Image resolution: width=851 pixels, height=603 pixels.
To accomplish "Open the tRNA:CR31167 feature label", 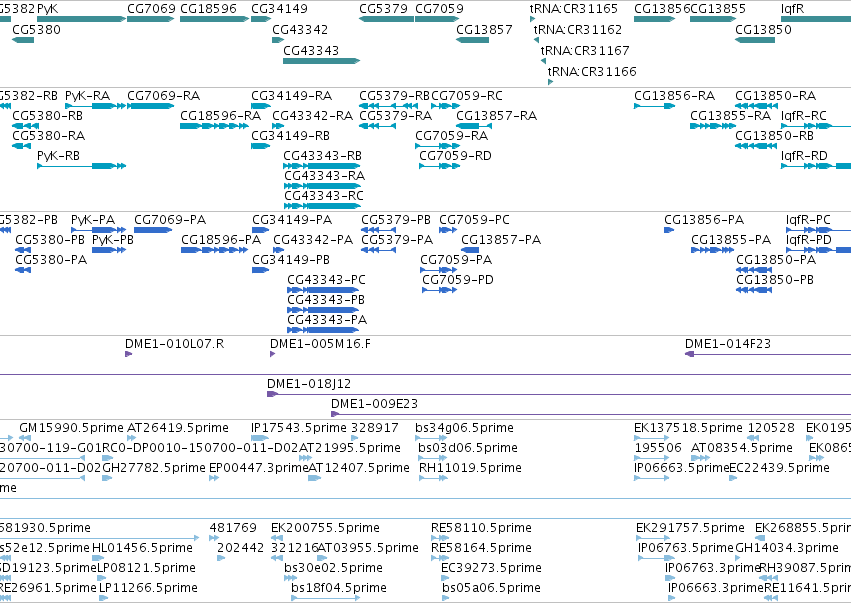I will pyautogui.click(x=585, y=50).
